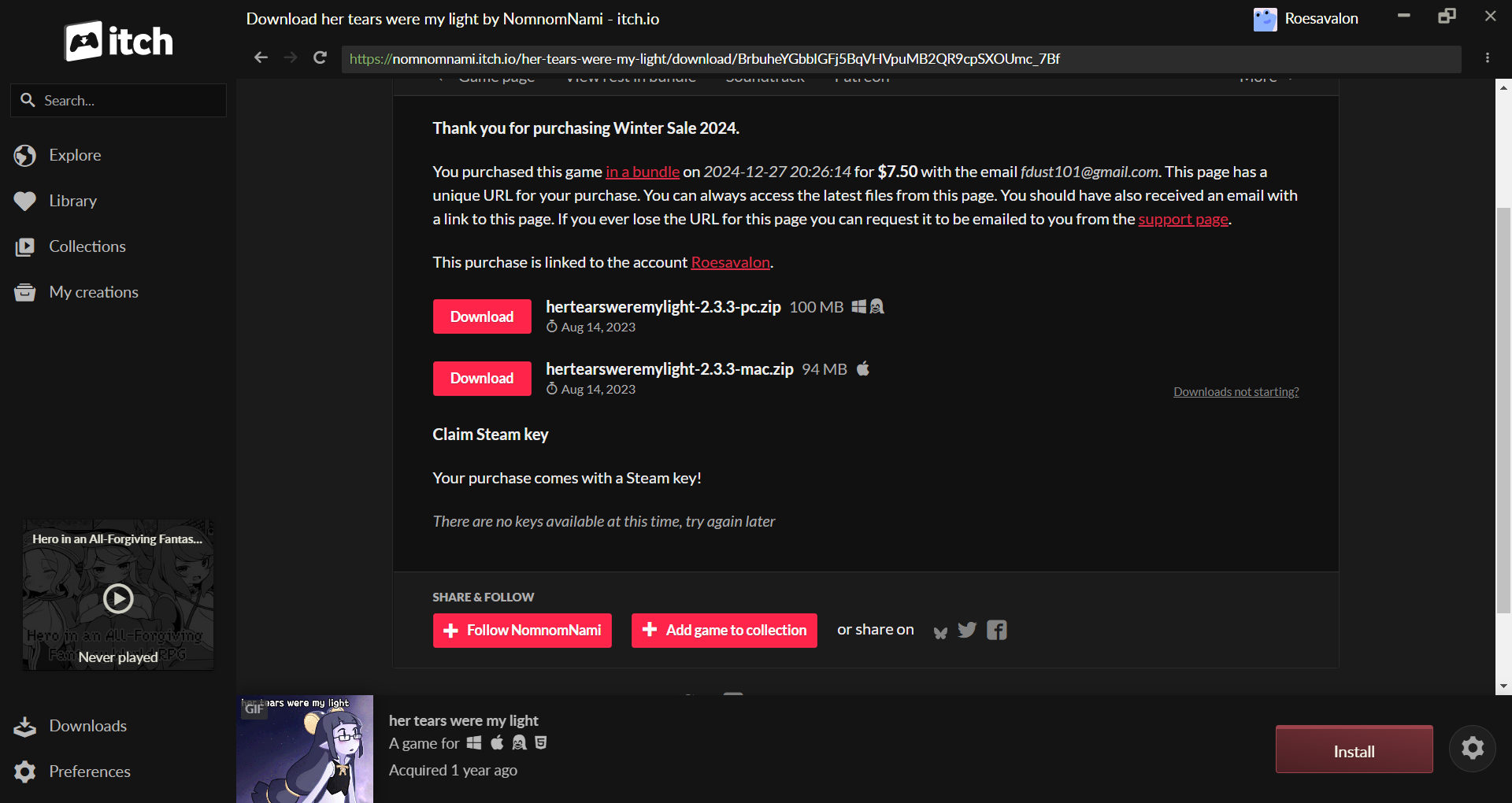Follow NomnomNami
This screenshot has width=1512, height=803.
[522, 631]
